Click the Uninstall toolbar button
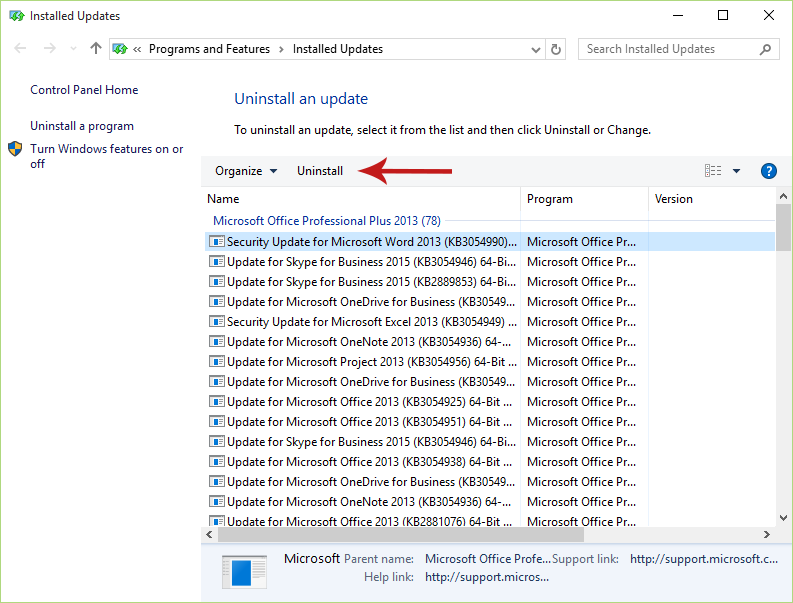 click(320, 171)
